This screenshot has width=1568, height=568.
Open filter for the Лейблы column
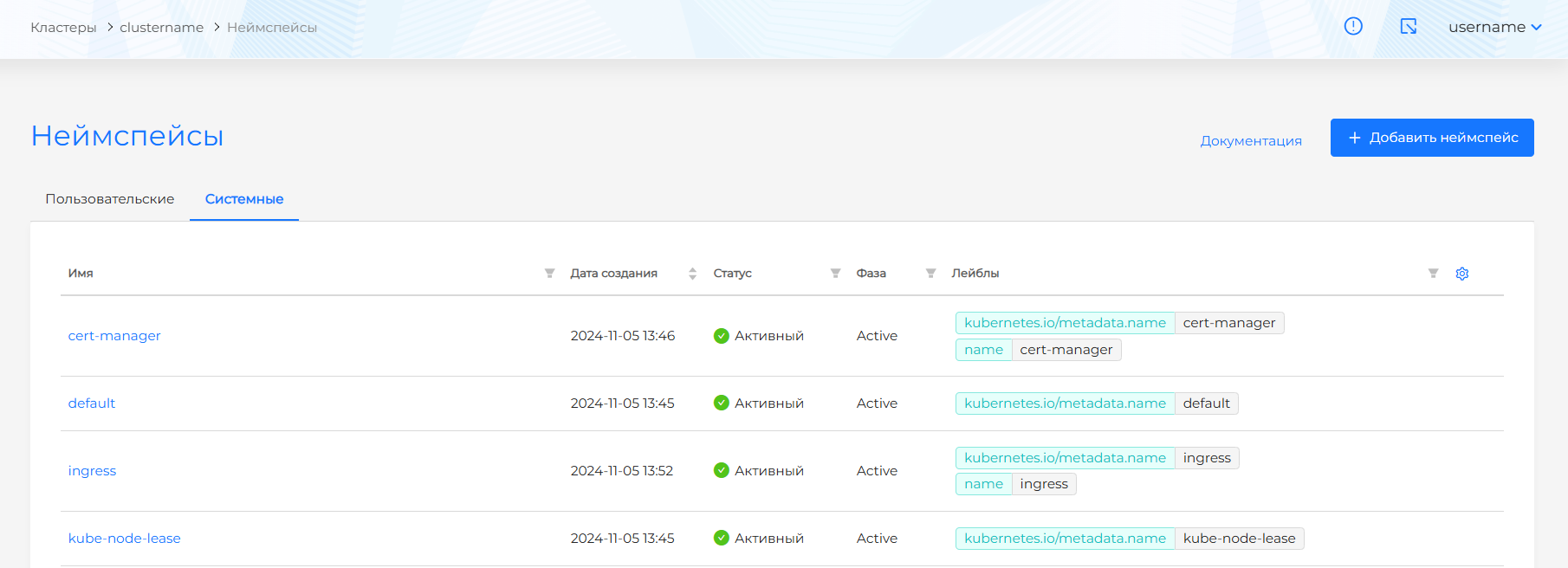click(1433, 274)
